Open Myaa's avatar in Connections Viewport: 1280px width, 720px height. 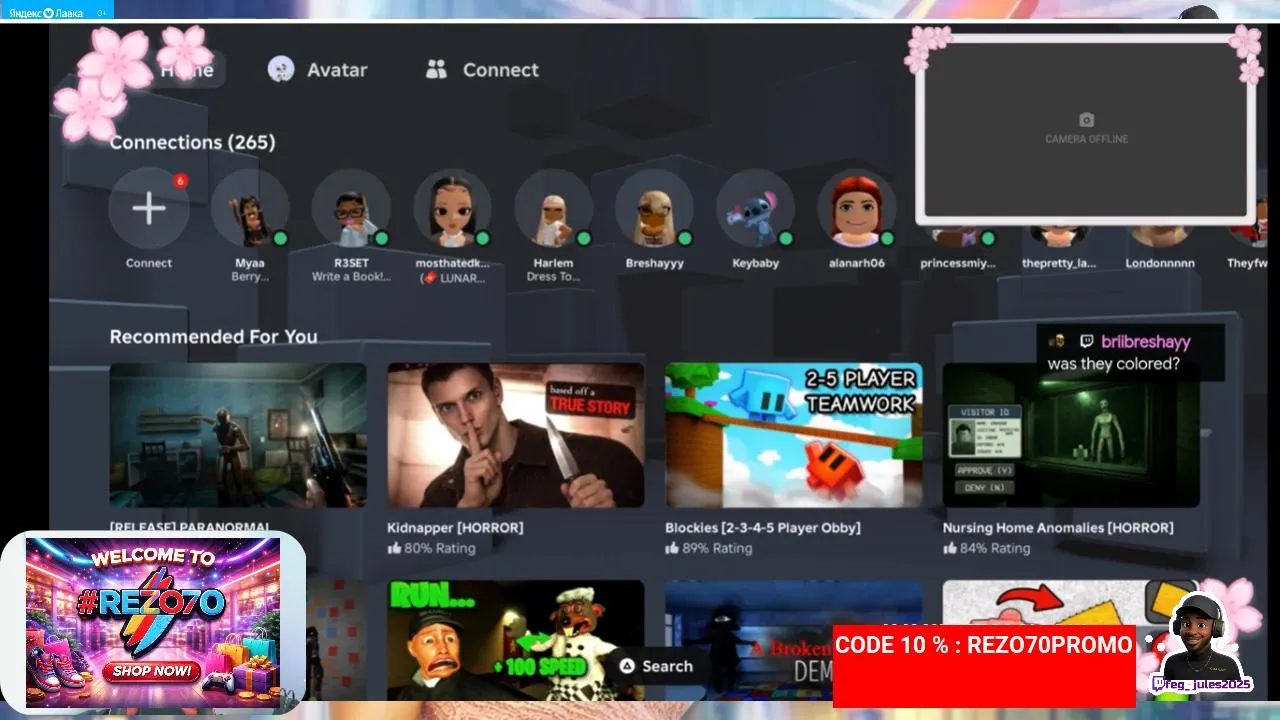(250, 208)
